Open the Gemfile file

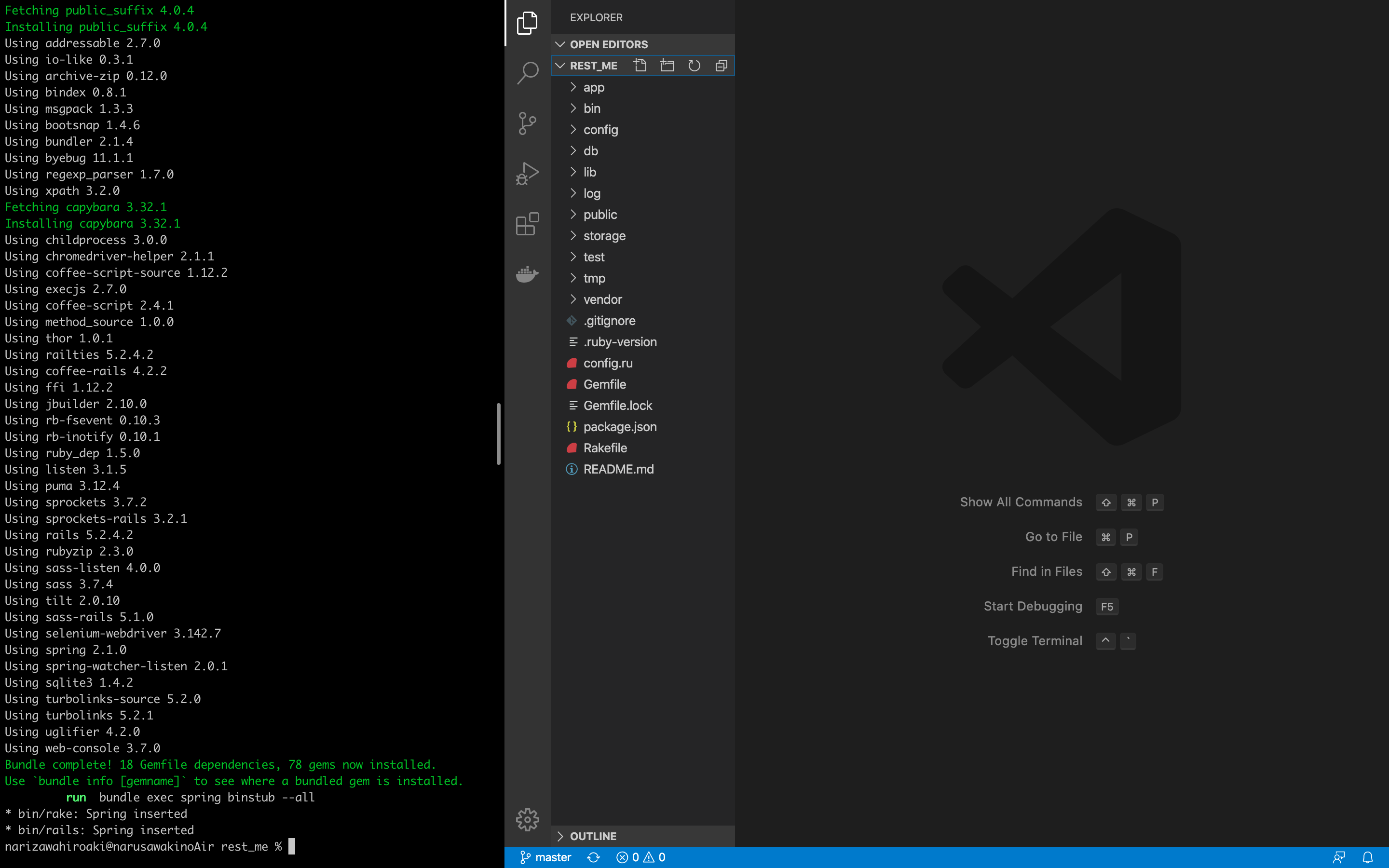pyautogui.click(x=604, y=384)
